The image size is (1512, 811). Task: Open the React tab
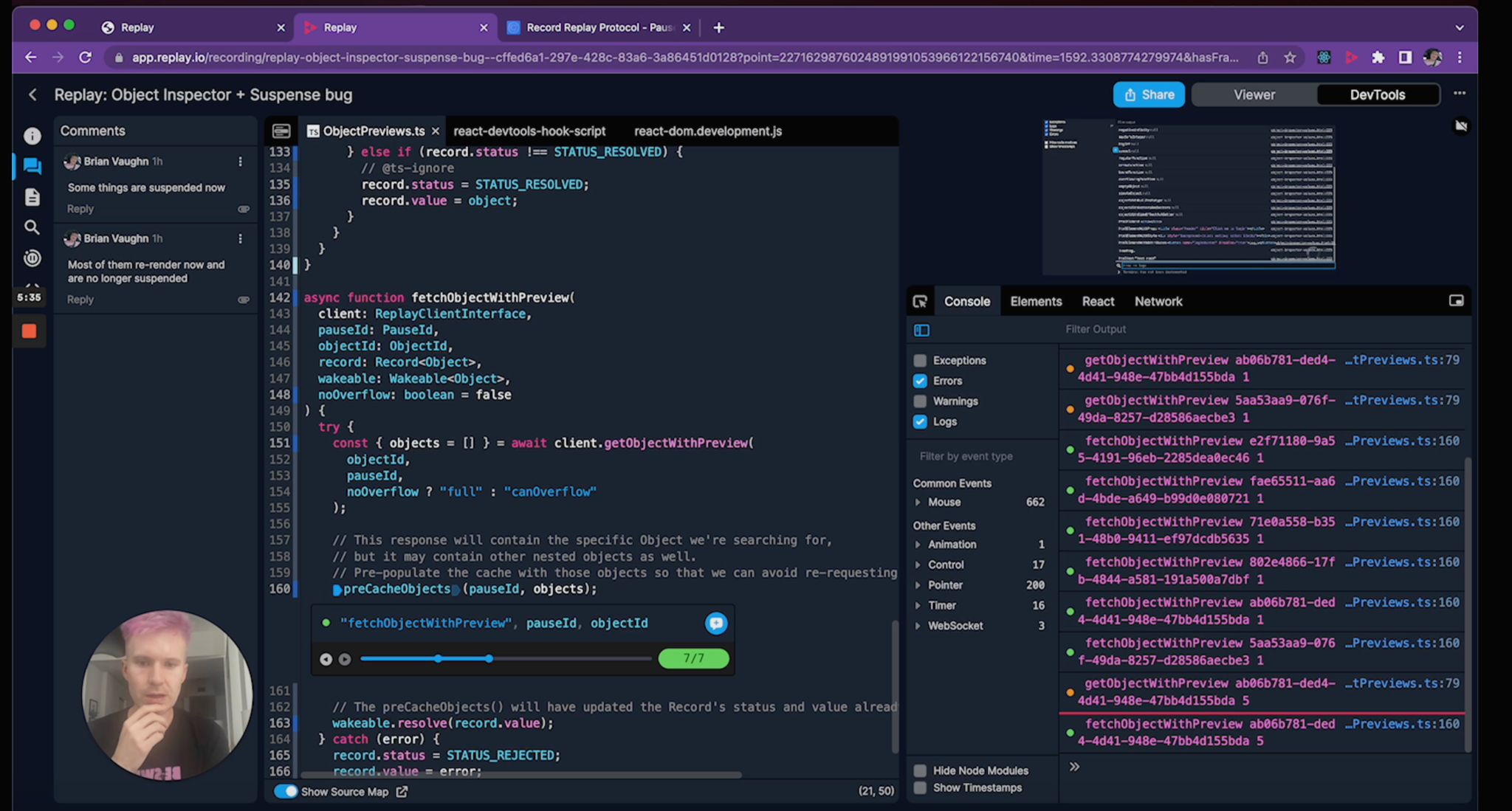(1098, 301)
